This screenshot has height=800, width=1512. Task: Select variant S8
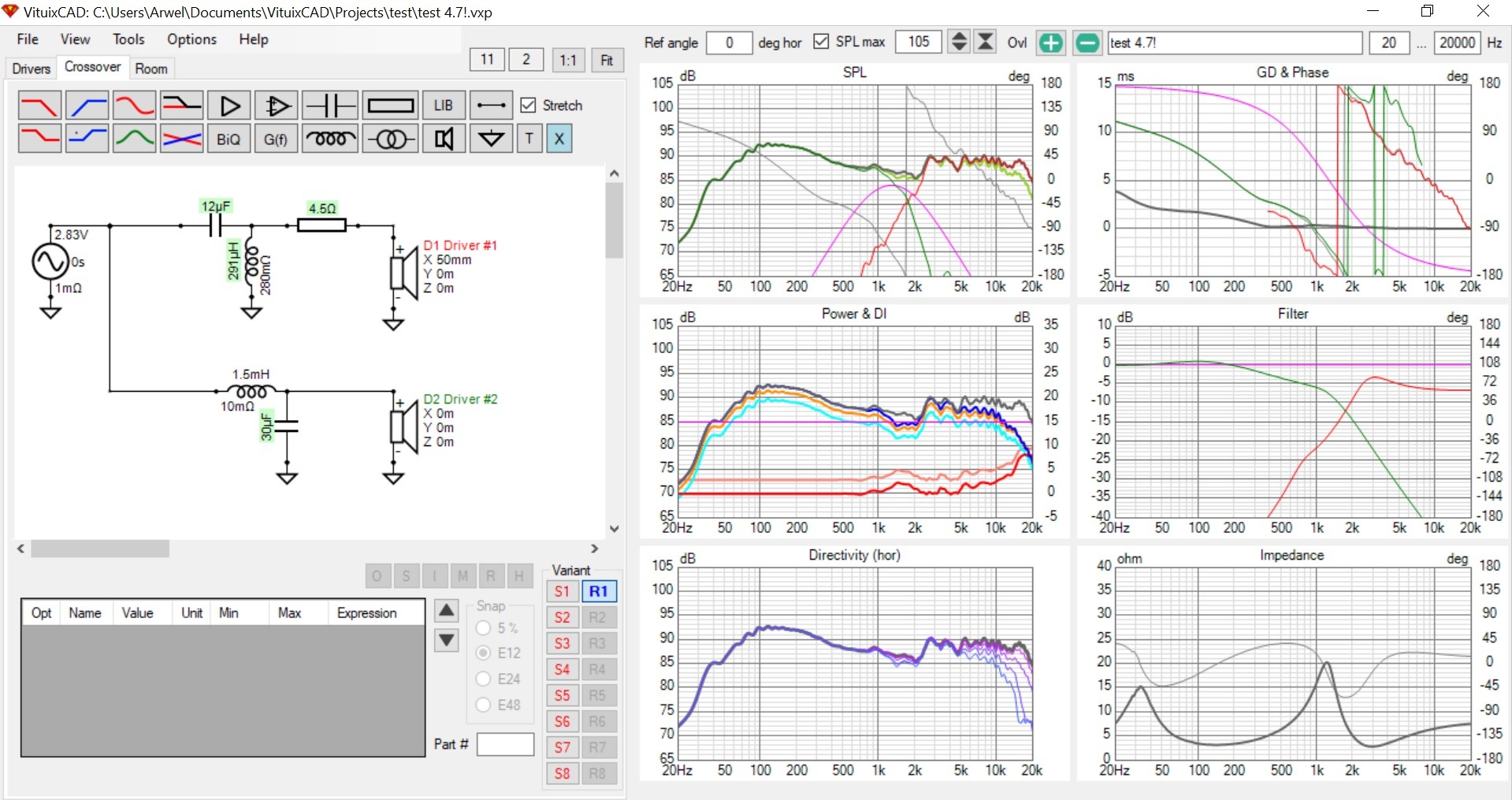click(562, 773)
